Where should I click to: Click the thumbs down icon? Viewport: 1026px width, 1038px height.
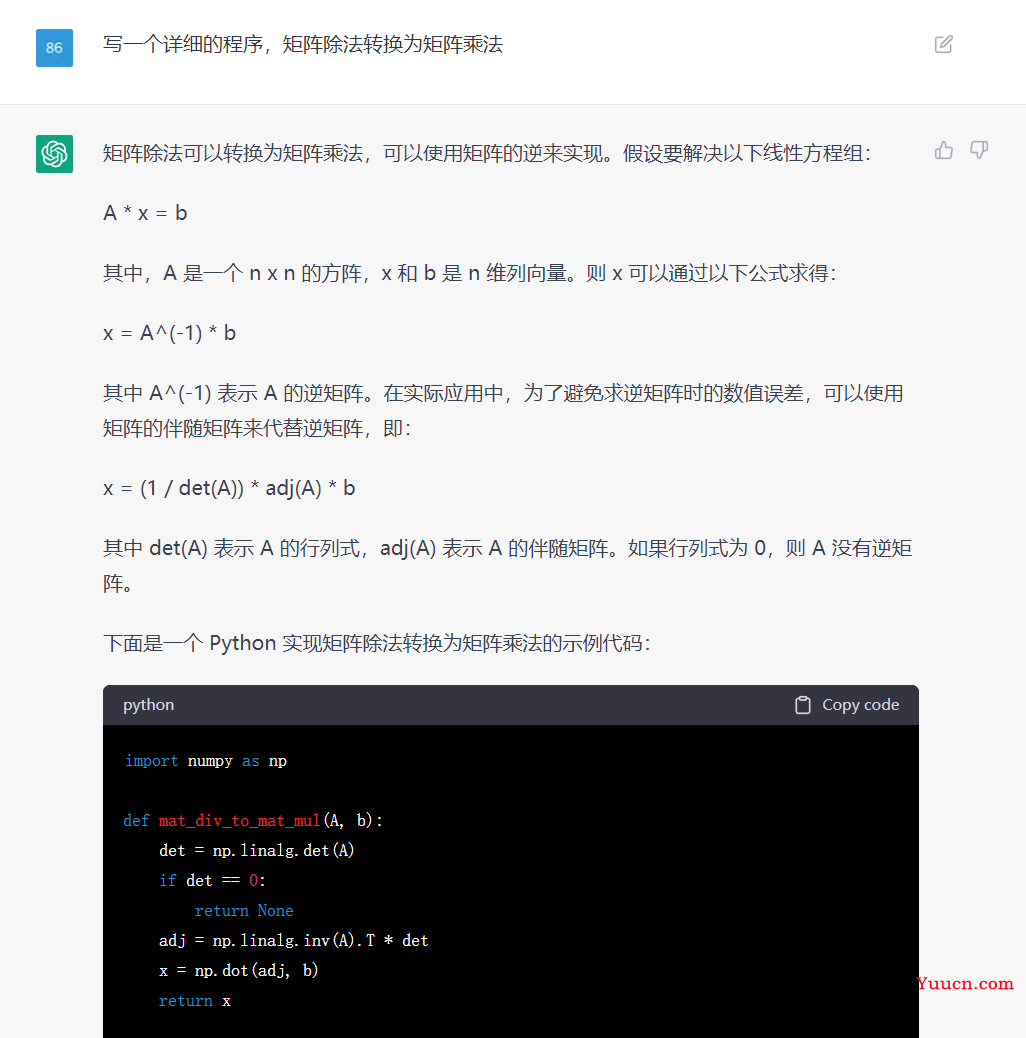(x=979, y=150)
